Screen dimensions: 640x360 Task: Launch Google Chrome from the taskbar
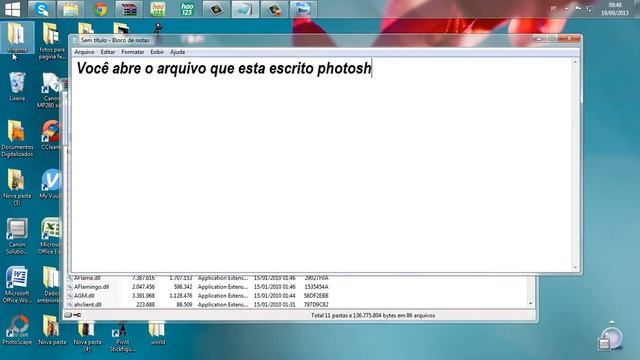pos(100,9)
